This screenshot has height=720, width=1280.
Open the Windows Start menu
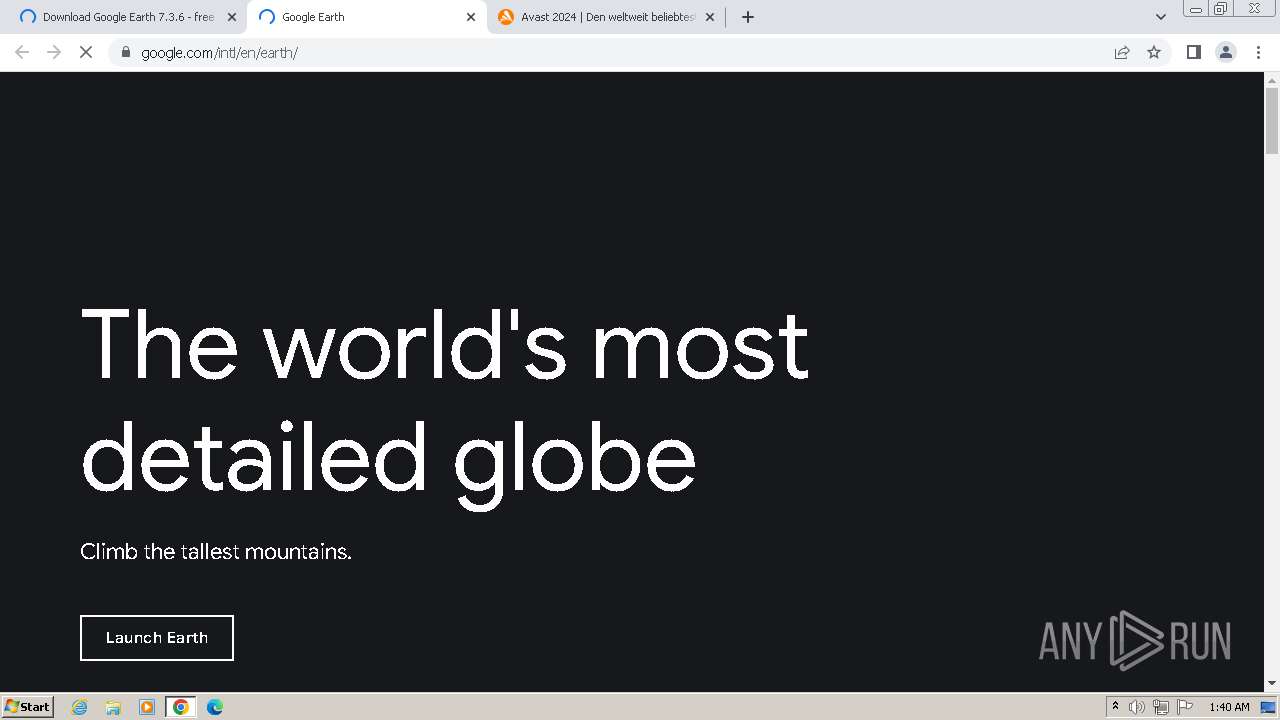(x=28, y=707)
